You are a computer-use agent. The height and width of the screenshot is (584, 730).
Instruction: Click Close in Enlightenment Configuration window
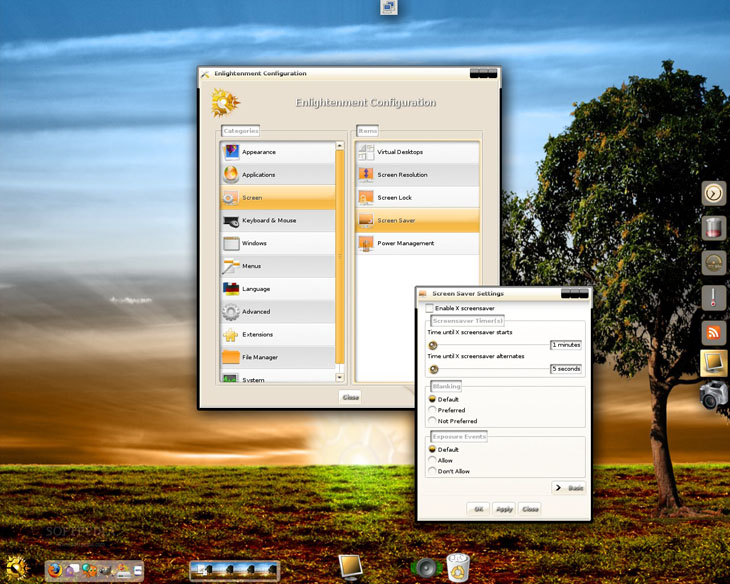click(x=350, y=397)
